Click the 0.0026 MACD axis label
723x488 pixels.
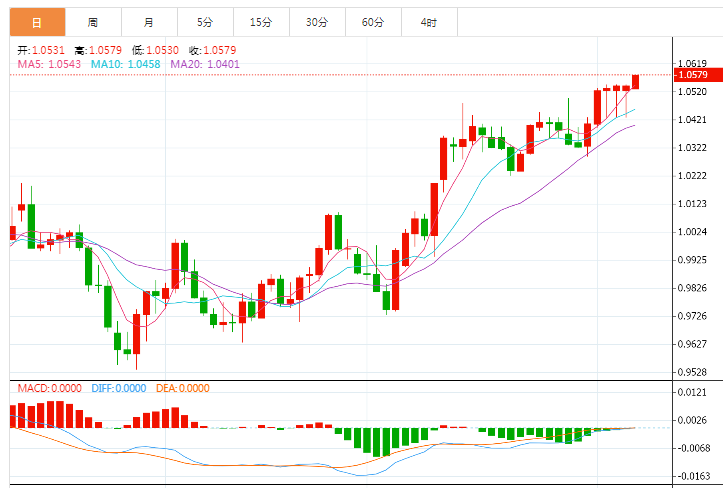(692, 420)
